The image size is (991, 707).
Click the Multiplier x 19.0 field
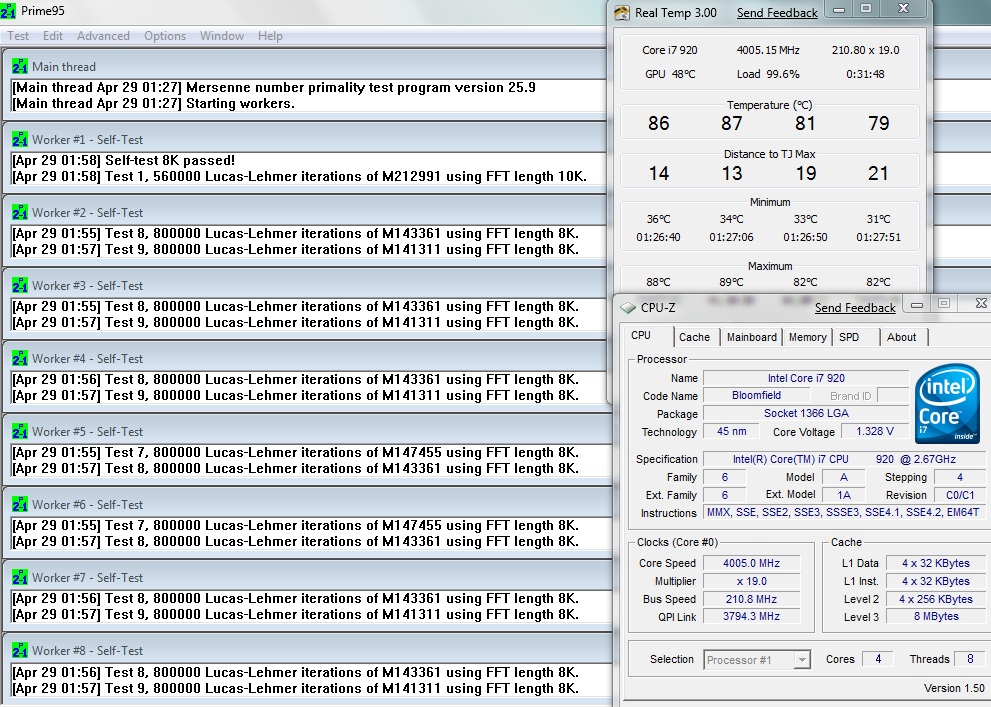[751, 581]
